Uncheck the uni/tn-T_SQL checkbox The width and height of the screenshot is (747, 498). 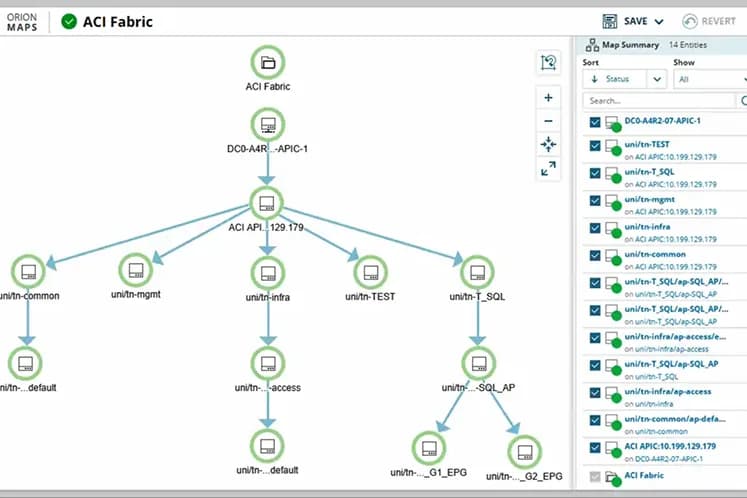(595, 173)
